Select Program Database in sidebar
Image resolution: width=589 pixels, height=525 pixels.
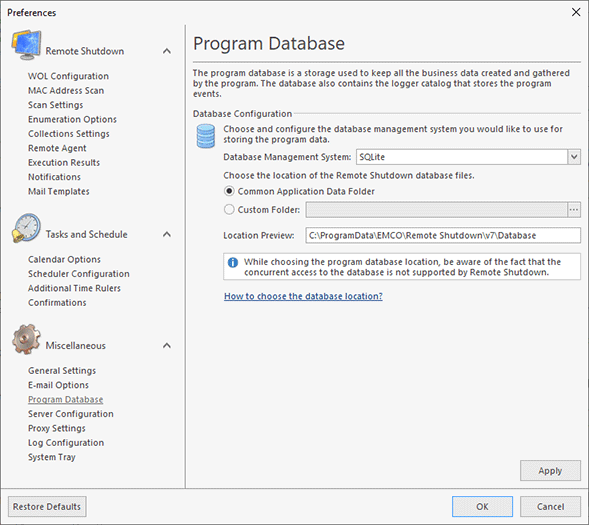coord(66,400)
